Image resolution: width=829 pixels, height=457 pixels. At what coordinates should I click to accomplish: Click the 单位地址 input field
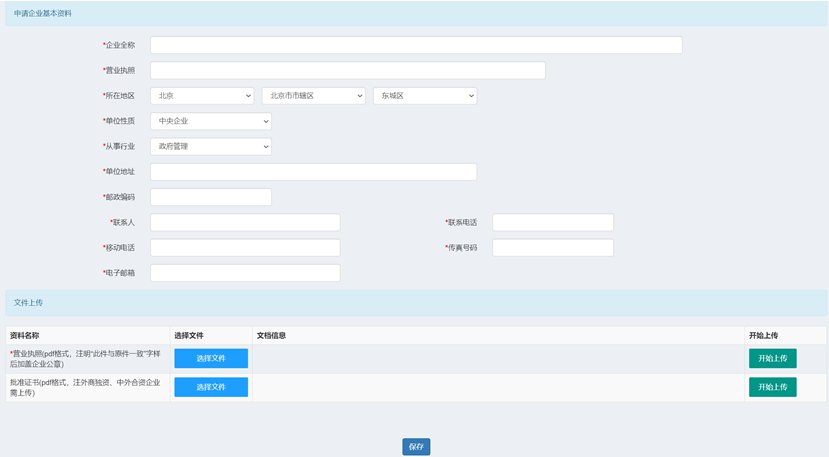313,172
